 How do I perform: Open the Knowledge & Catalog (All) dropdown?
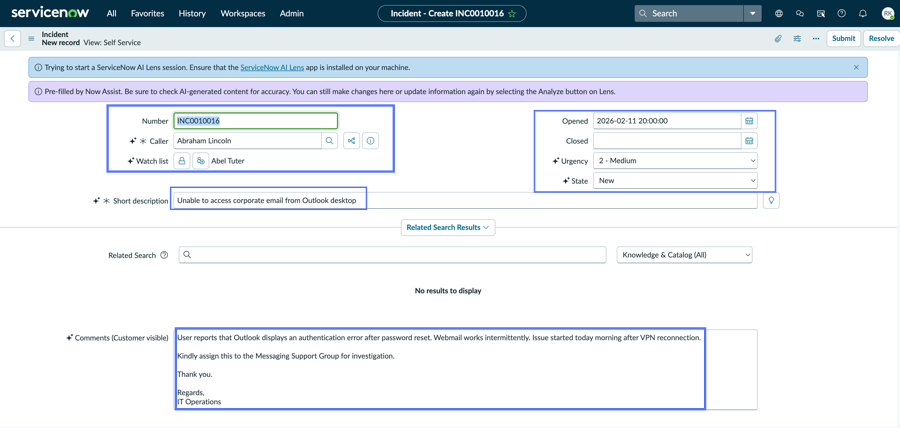(x=684, y=255)
